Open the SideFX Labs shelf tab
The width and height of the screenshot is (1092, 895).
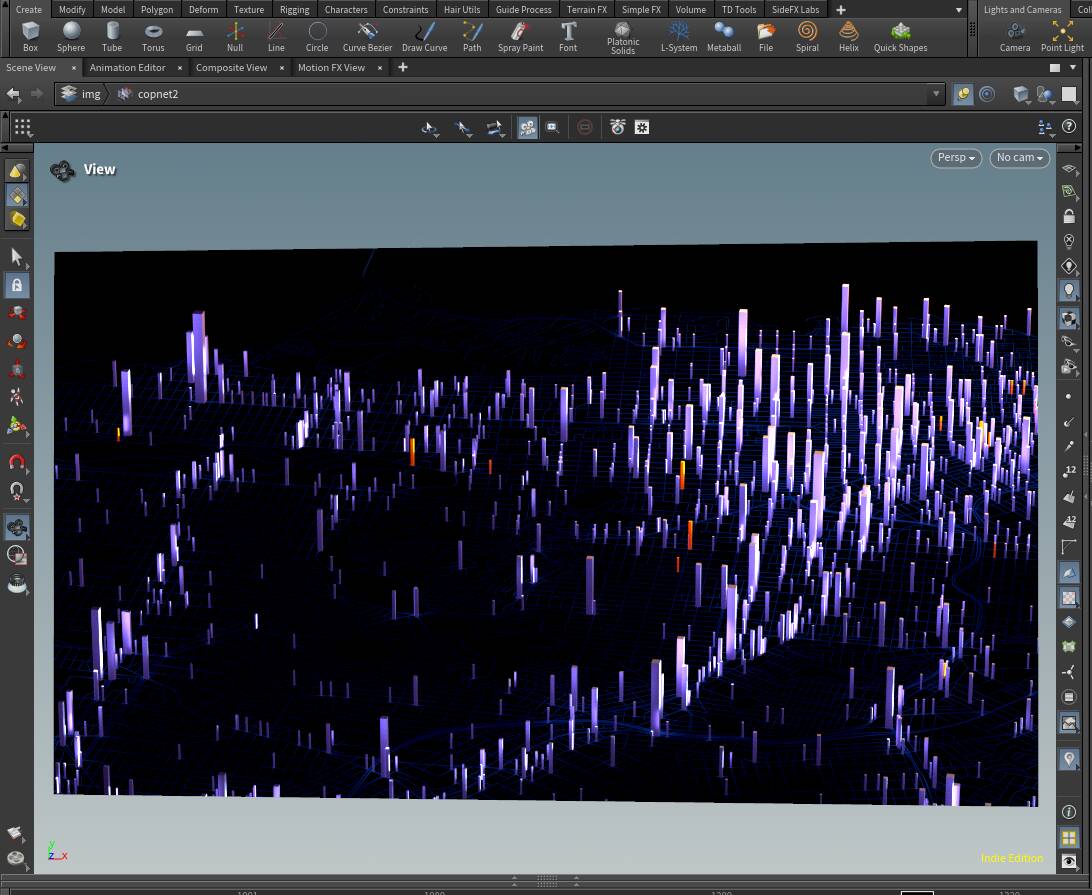point(795,10)
